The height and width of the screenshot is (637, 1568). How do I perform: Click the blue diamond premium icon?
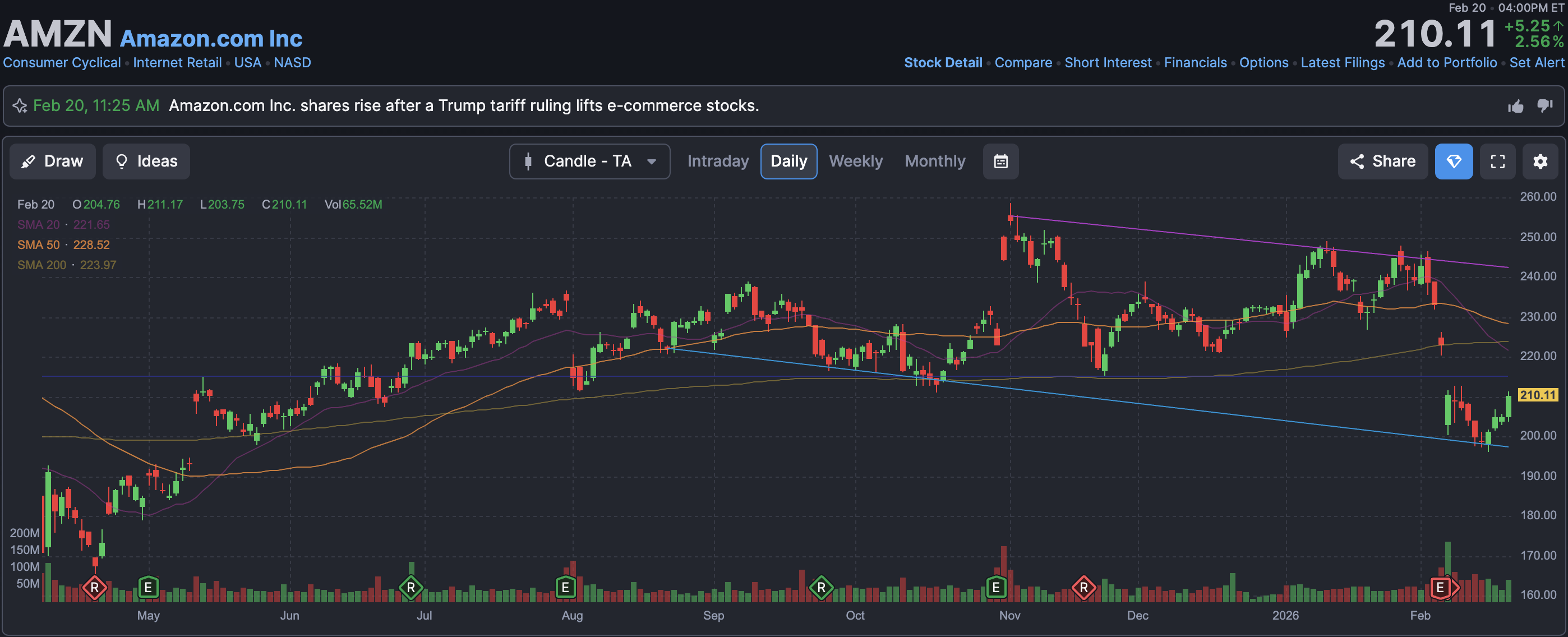[1453, 161]
